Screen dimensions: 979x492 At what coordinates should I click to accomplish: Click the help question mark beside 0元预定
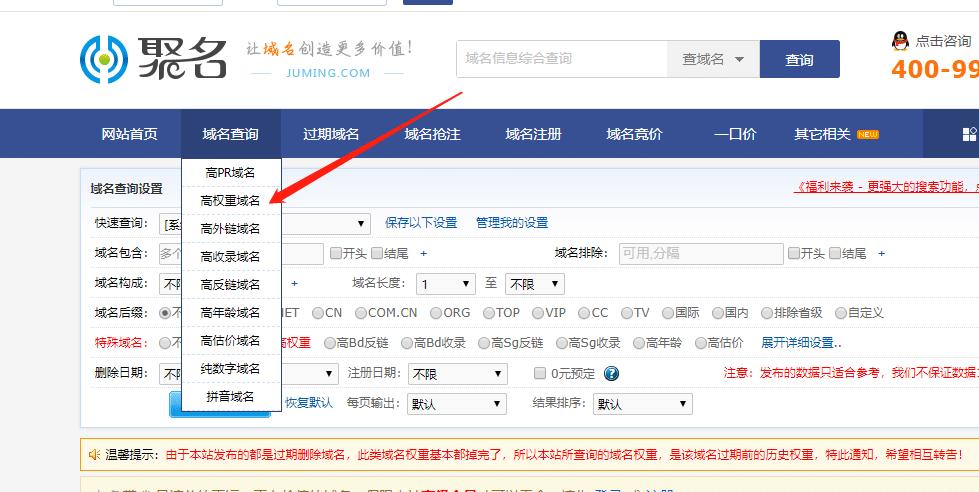611,374
